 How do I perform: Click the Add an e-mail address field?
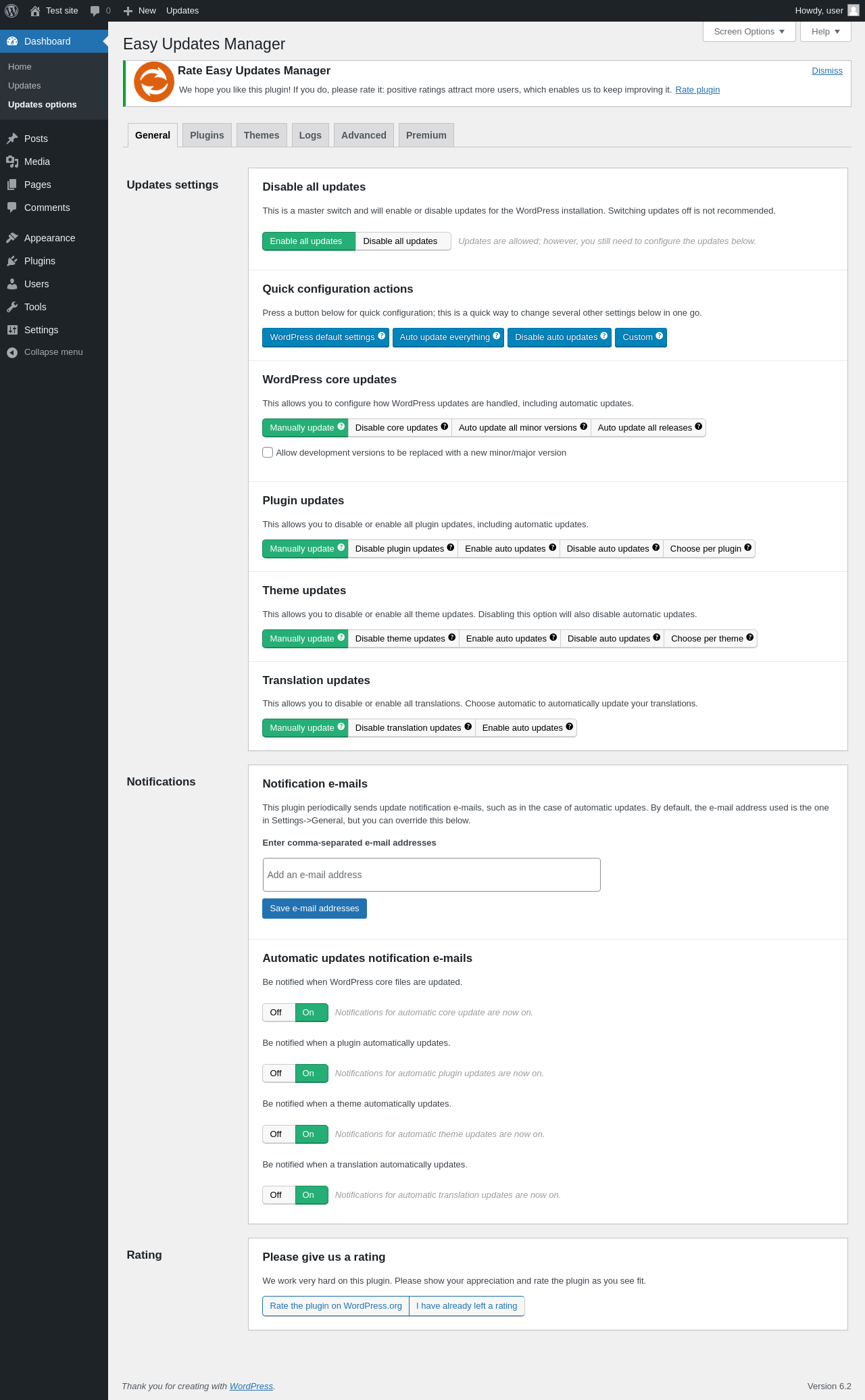coord(431,875)
